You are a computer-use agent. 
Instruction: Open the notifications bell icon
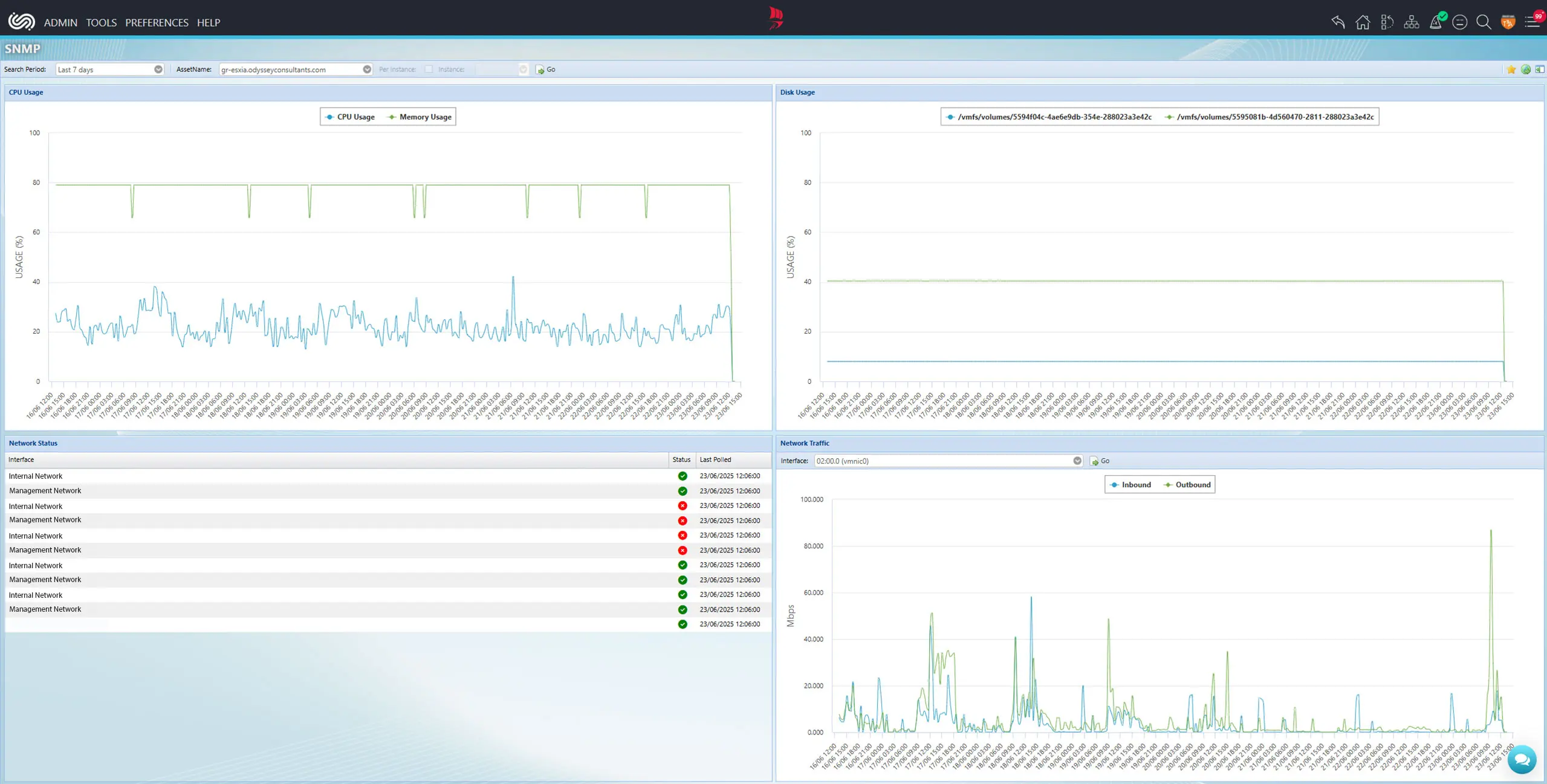point(1436,22)
